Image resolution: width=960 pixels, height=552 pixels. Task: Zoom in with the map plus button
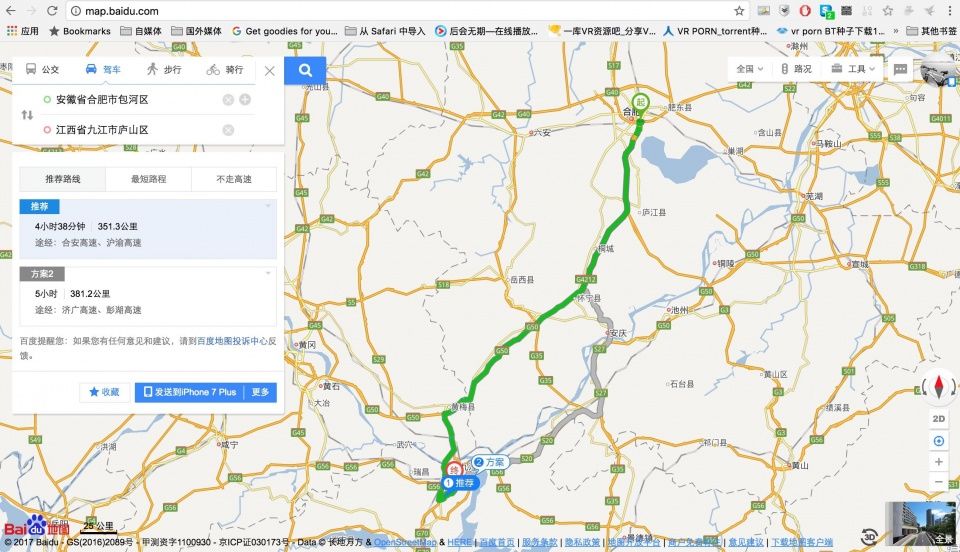[x=939, y=462]
